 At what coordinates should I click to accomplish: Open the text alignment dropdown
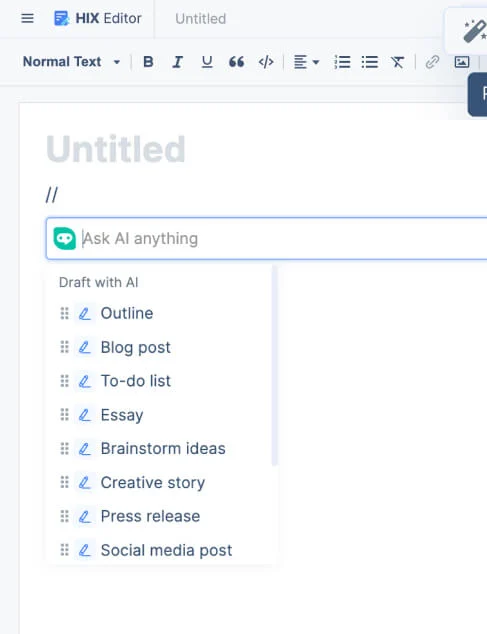point(306,62)
